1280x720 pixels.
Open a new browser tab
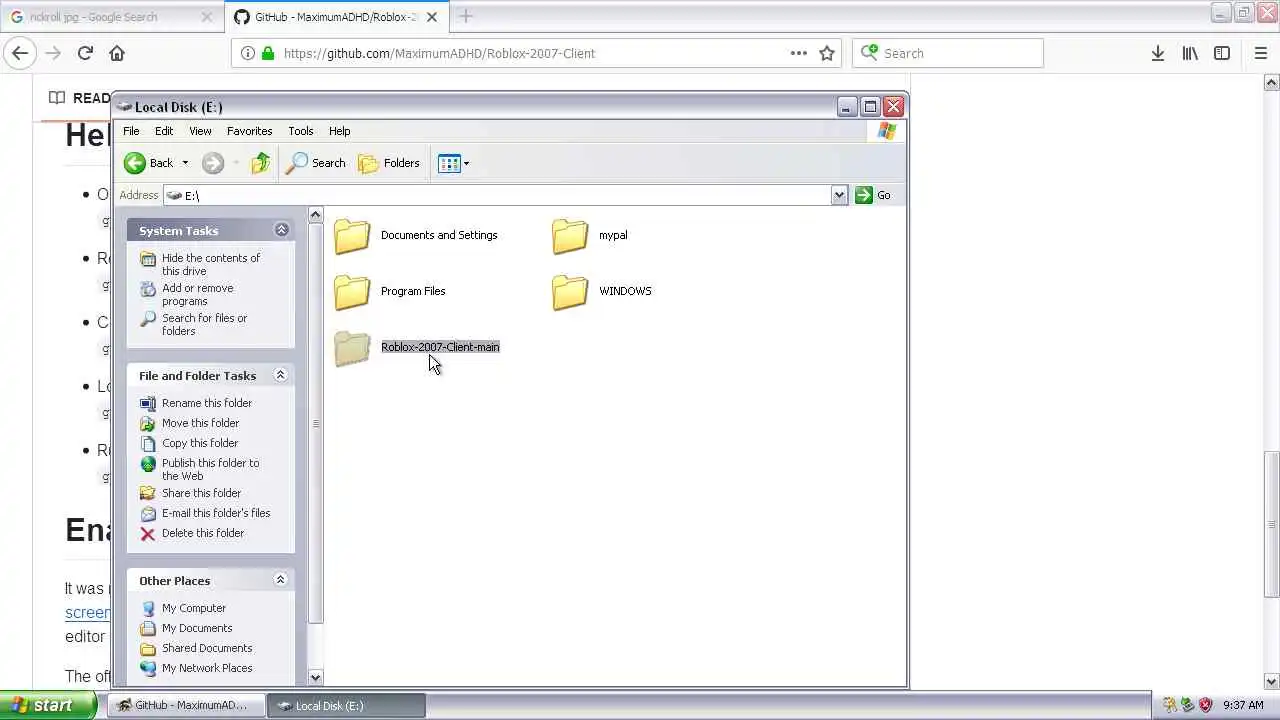[465, 16]
